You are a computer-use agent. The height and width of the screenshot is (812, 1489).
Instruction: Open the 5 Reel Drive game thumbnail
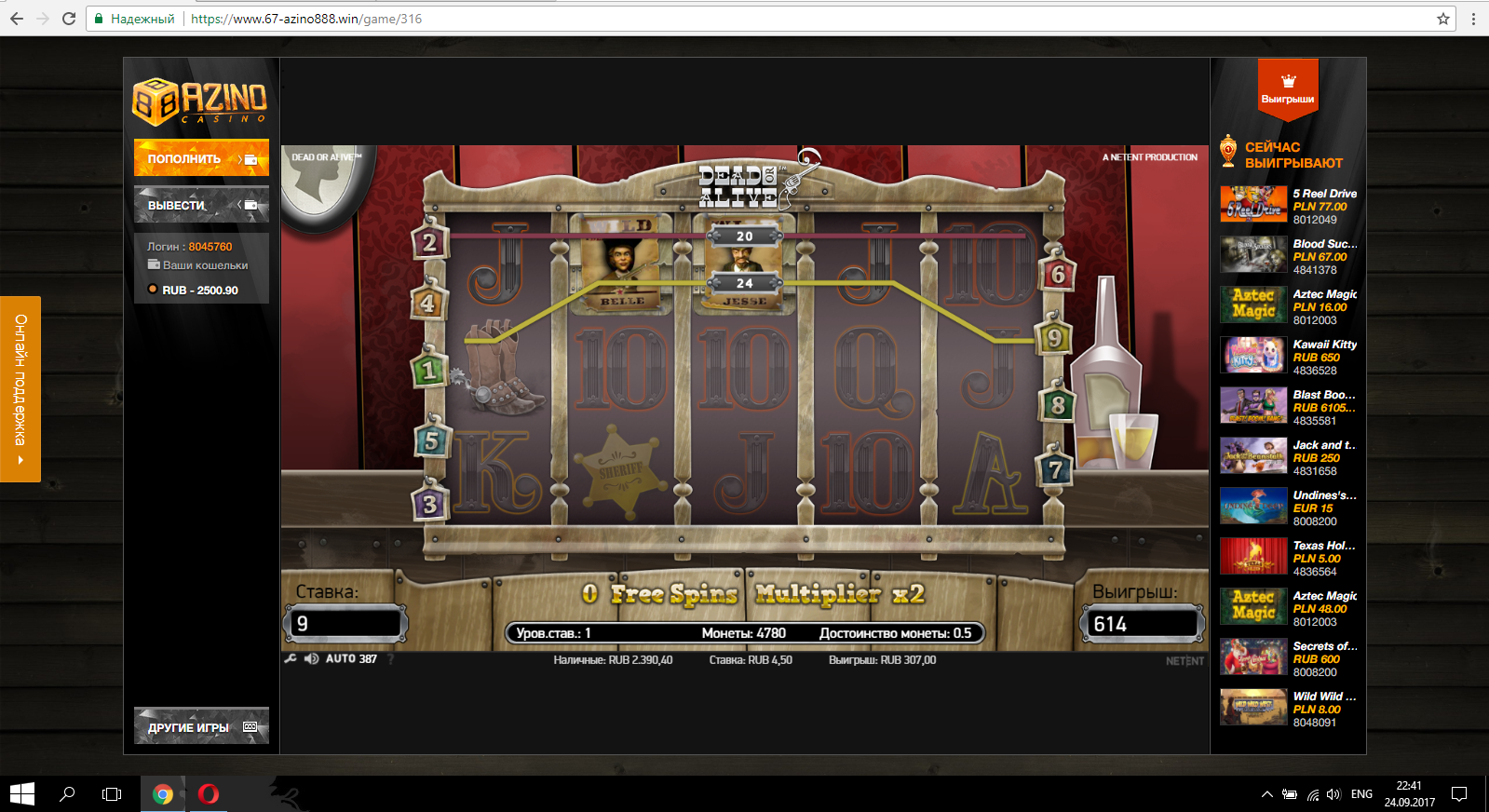pyautogui.click(x=1253, y=204)
